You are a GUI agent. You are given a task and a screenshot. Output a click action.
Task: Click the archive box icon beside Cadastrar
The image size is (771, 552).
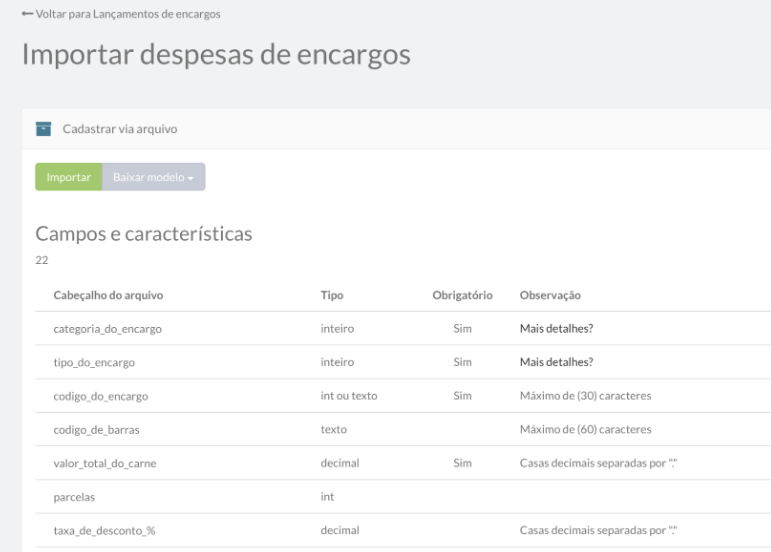coord(44,128)
